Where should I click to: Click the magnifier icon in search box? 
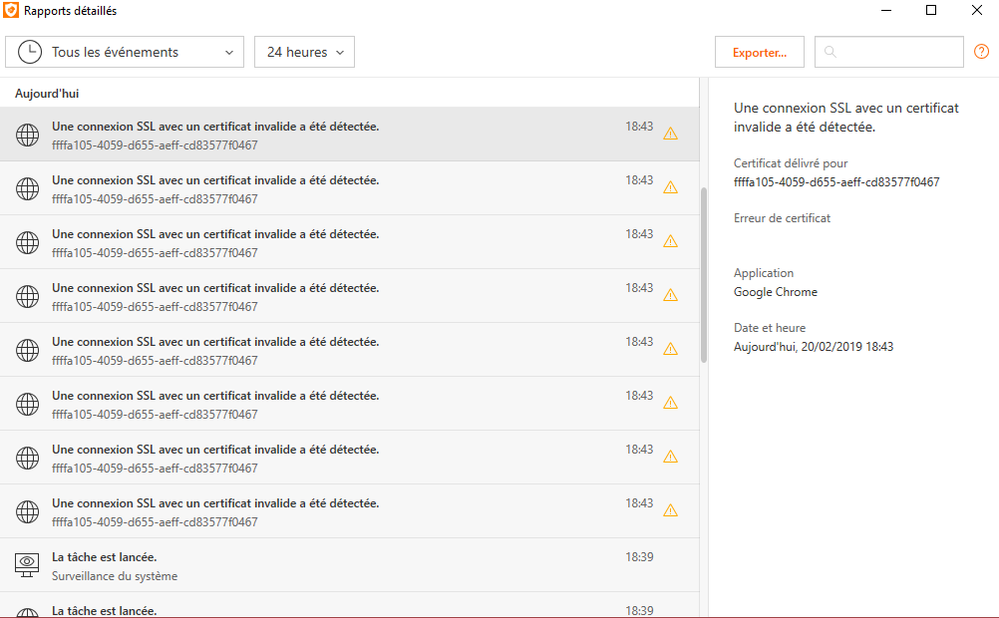coord(830,52)
